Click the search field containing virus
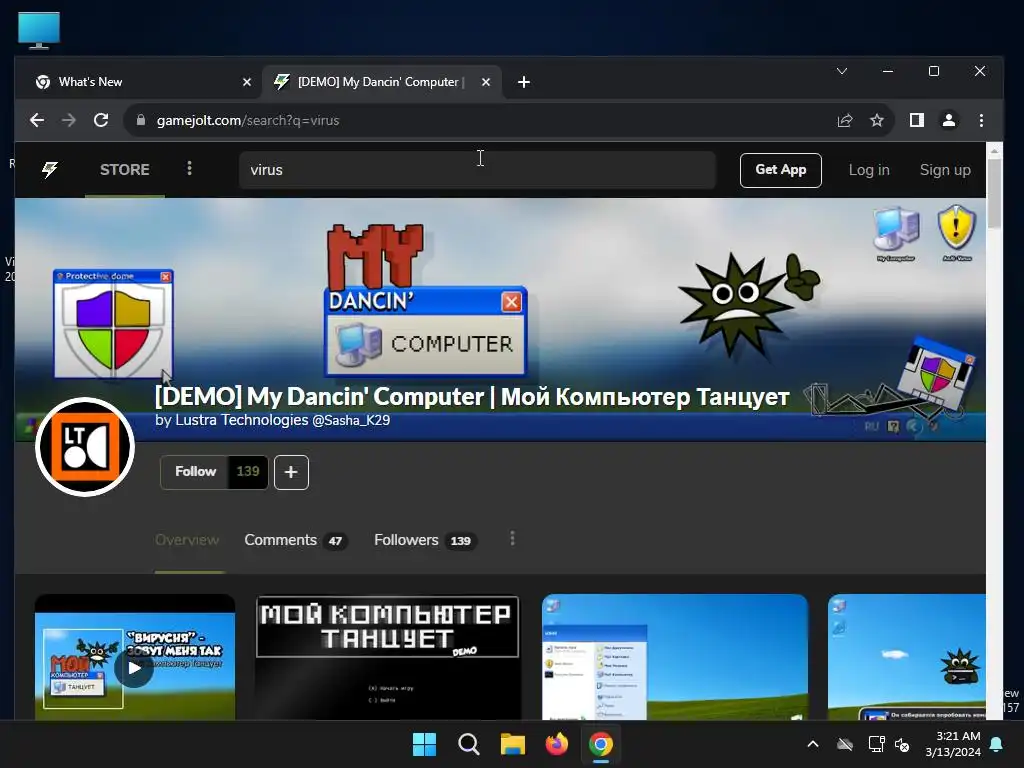The image size is (1024, 768). coord(477,170)
